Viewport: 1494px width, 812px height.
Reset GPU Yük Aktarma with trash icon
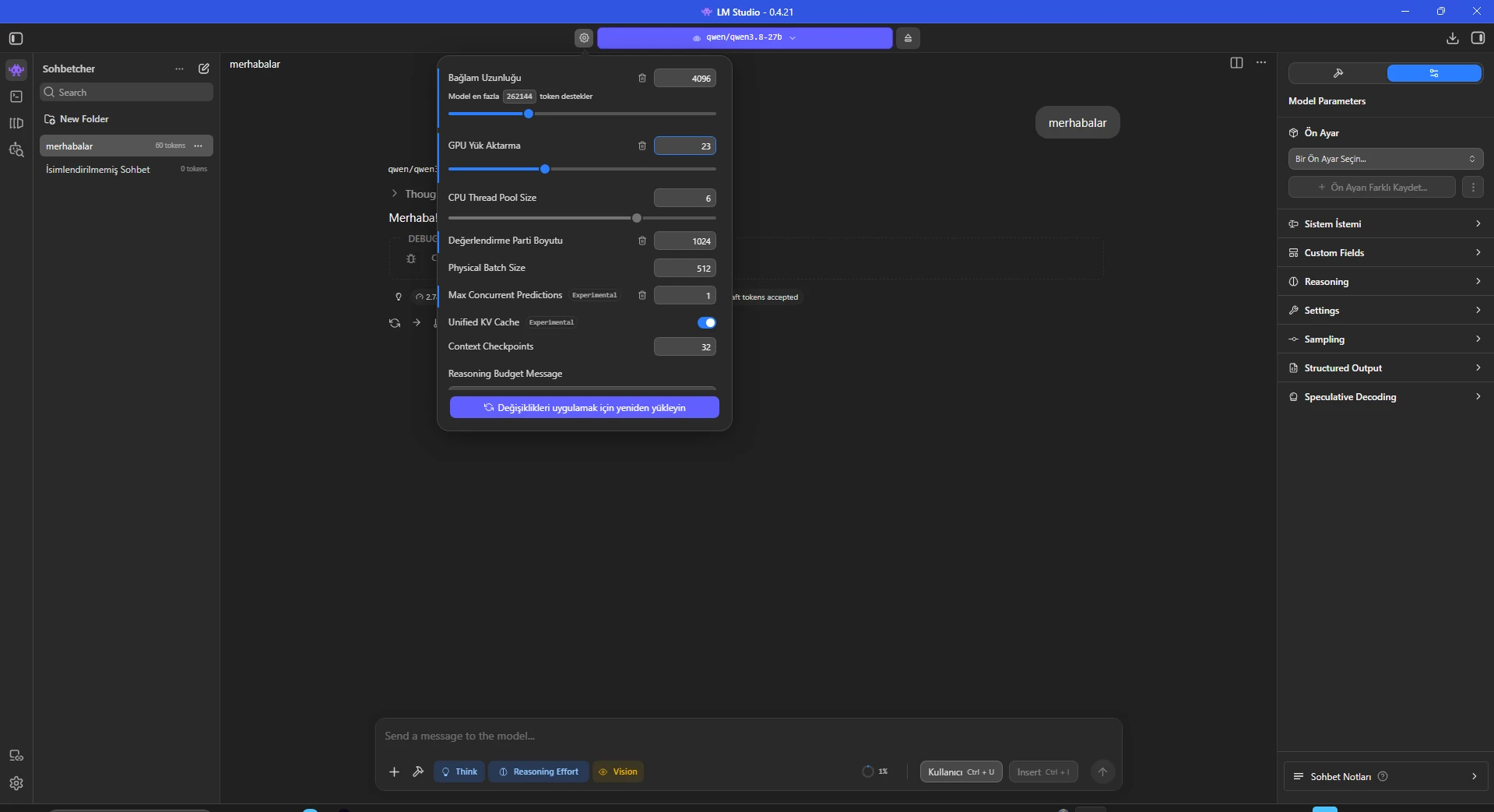click(642, 146)
